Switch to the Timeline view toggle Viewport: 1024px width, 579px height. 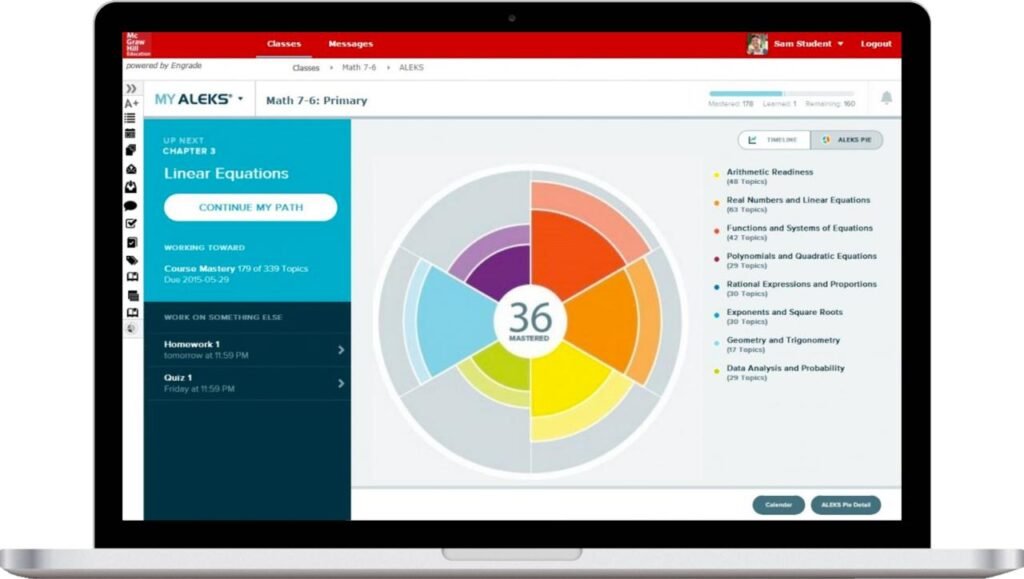775,140
